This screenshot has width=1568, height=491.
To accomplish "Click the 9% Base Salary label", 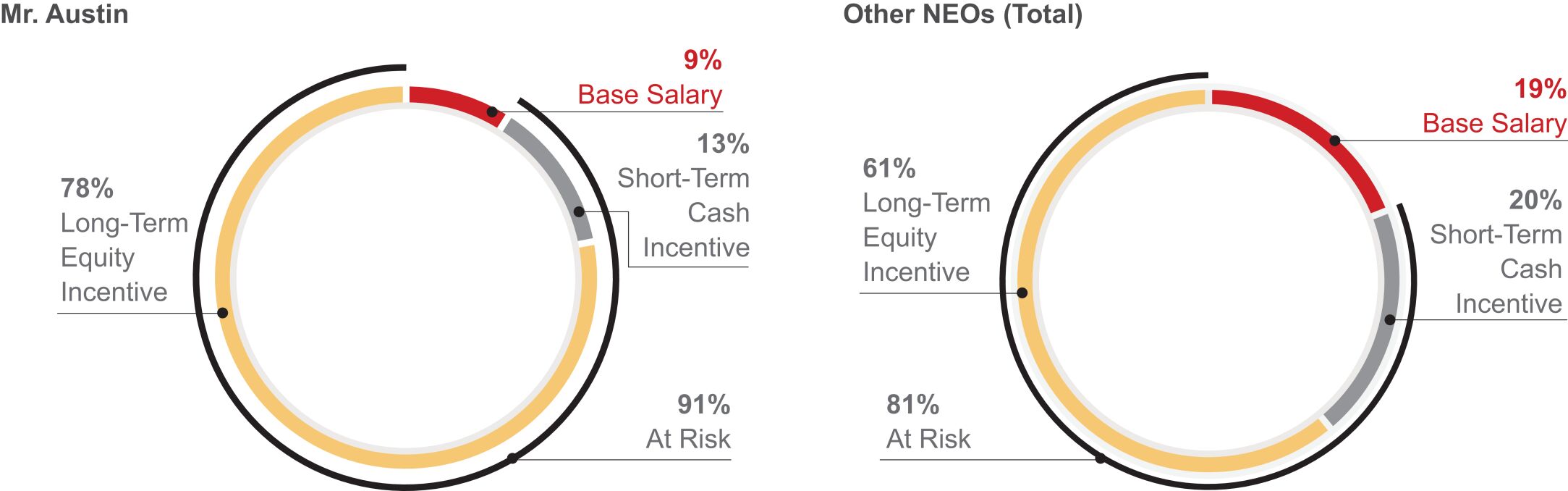I will click(650, 78).
